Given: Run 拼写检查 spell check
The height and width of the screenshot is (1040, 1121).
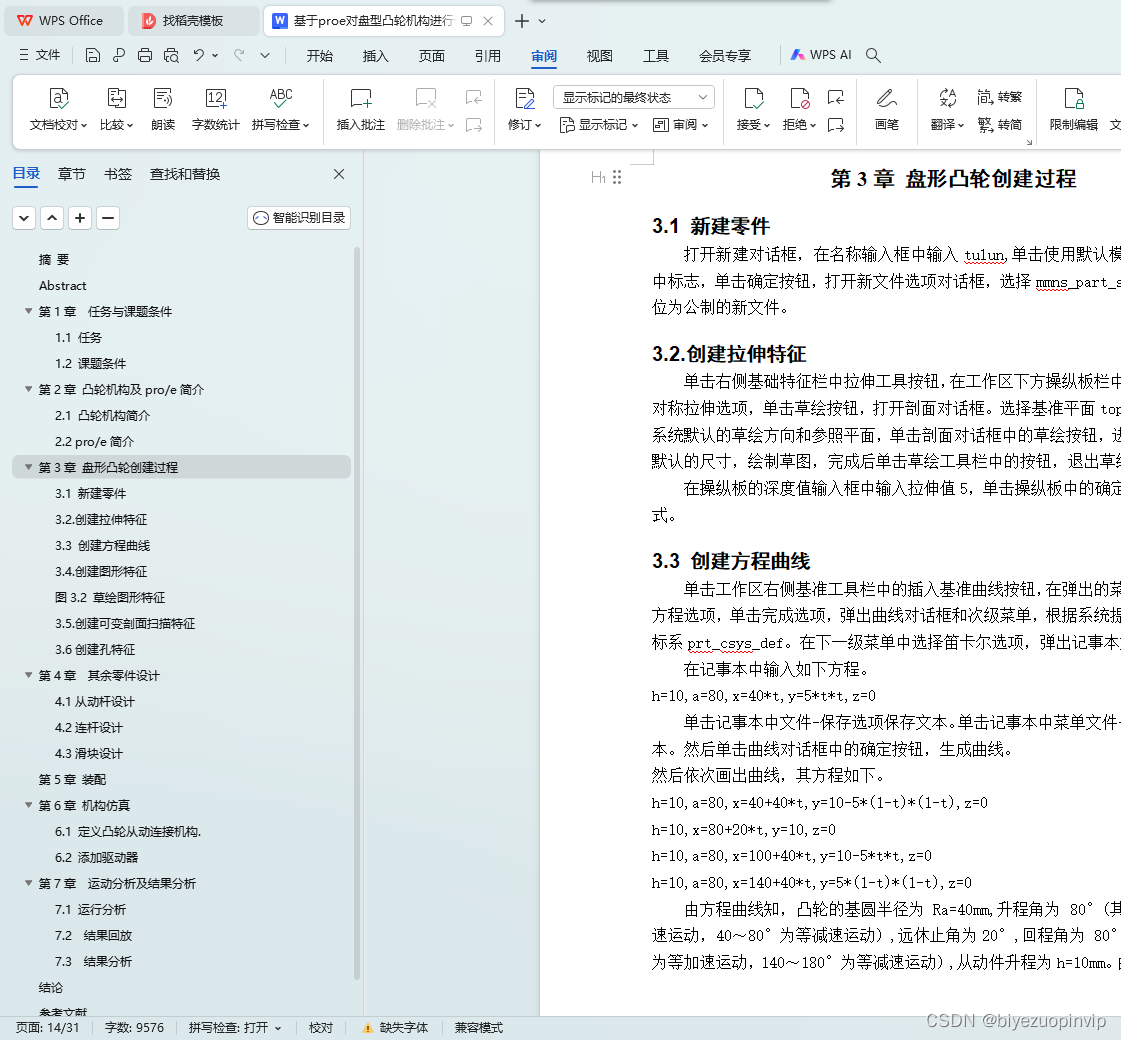Looking at the screenshot, I should (280, 109).
